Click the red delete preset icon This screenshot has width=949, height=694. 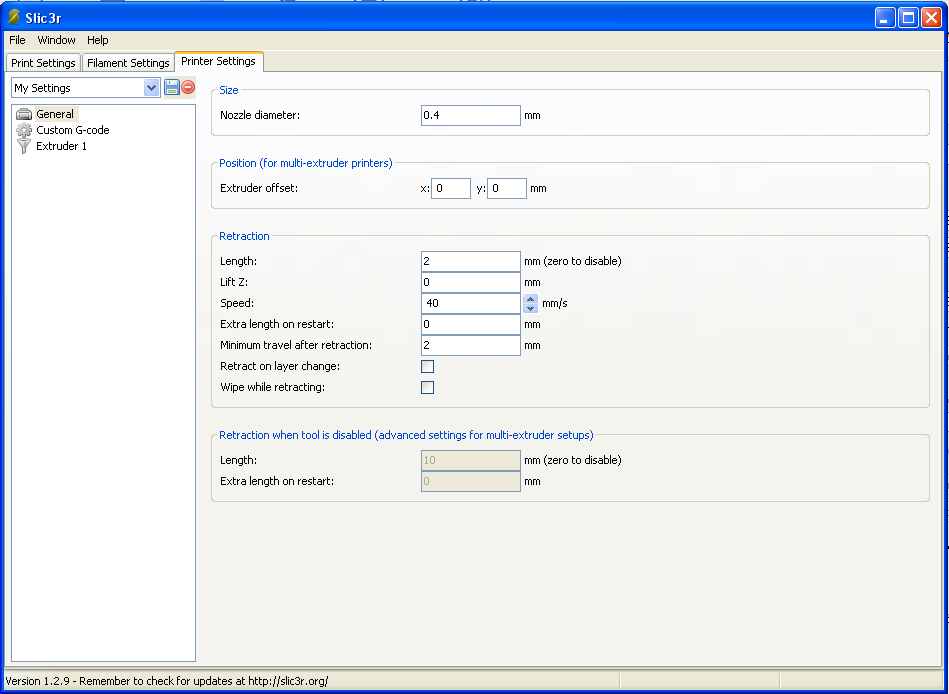click(x=188, y=87)
